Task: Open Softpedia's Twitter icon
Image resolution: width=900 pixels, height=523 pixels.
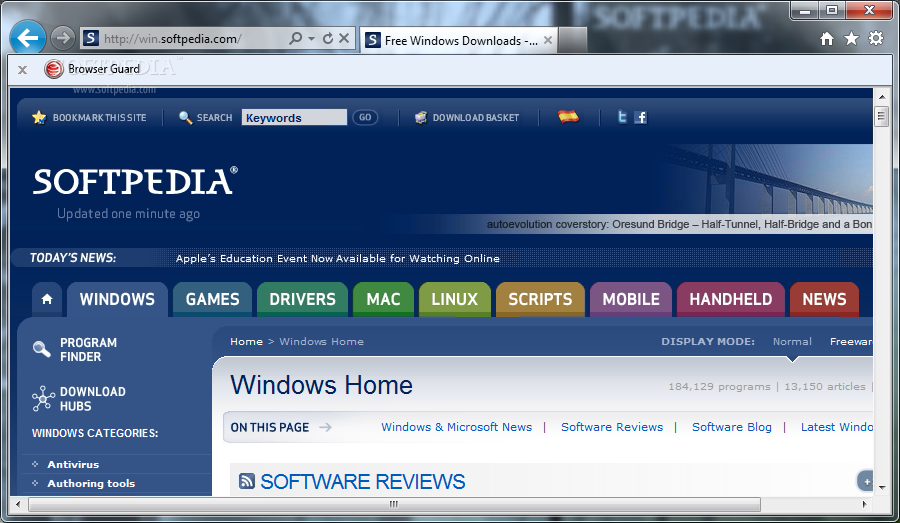Action: (x=622, y=117)
